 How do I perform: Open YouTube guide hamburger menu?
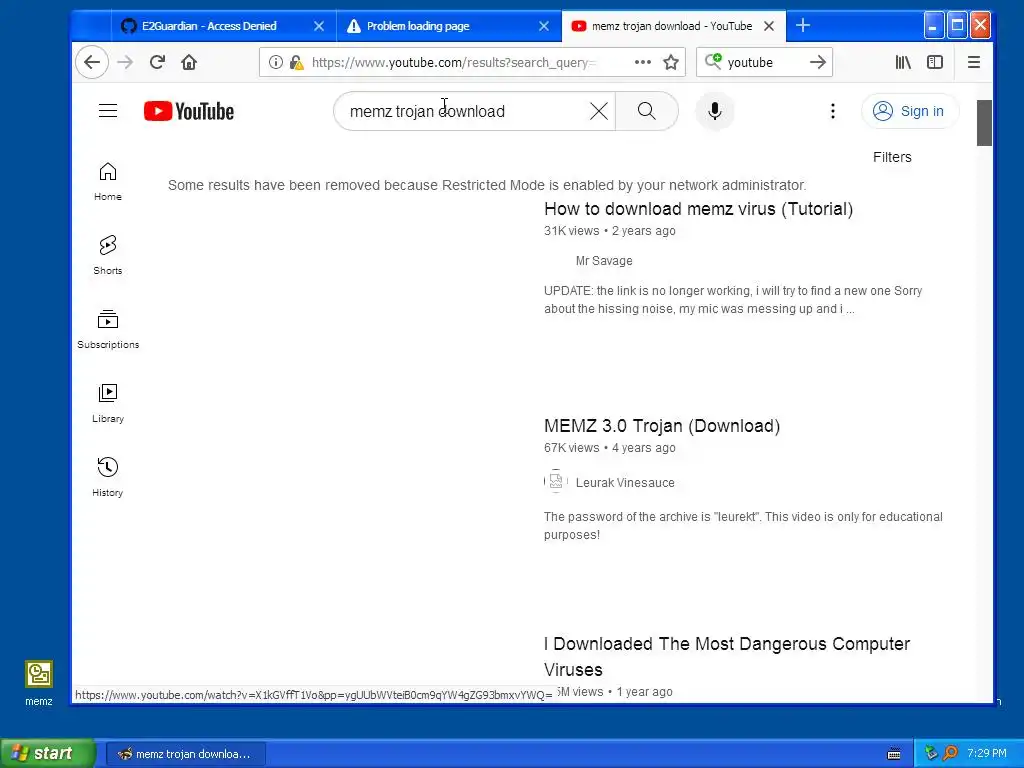(108, 111)
